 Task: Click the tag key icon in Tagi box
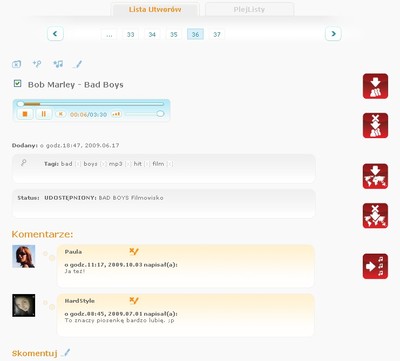click(x=24, y=163)
